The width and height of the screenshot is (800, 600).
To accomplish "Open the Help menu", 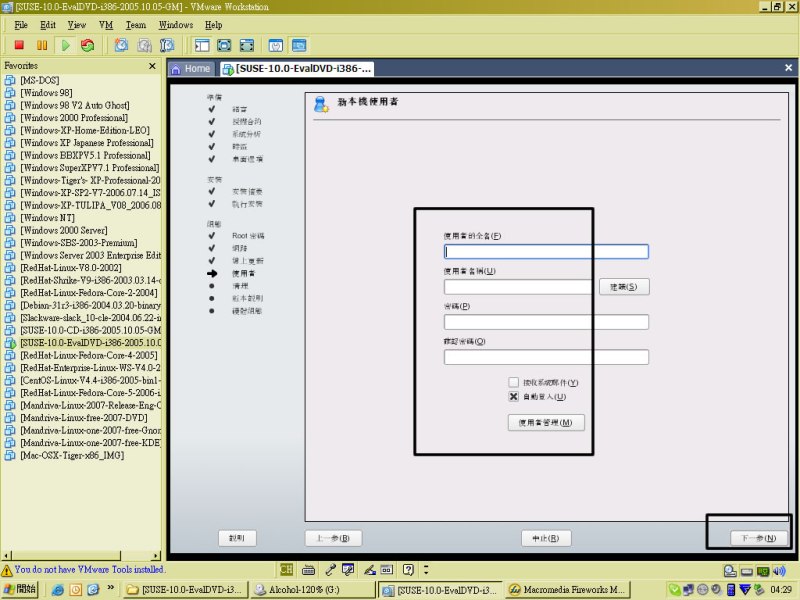I will pyautogui.click(x=213, y=25).
